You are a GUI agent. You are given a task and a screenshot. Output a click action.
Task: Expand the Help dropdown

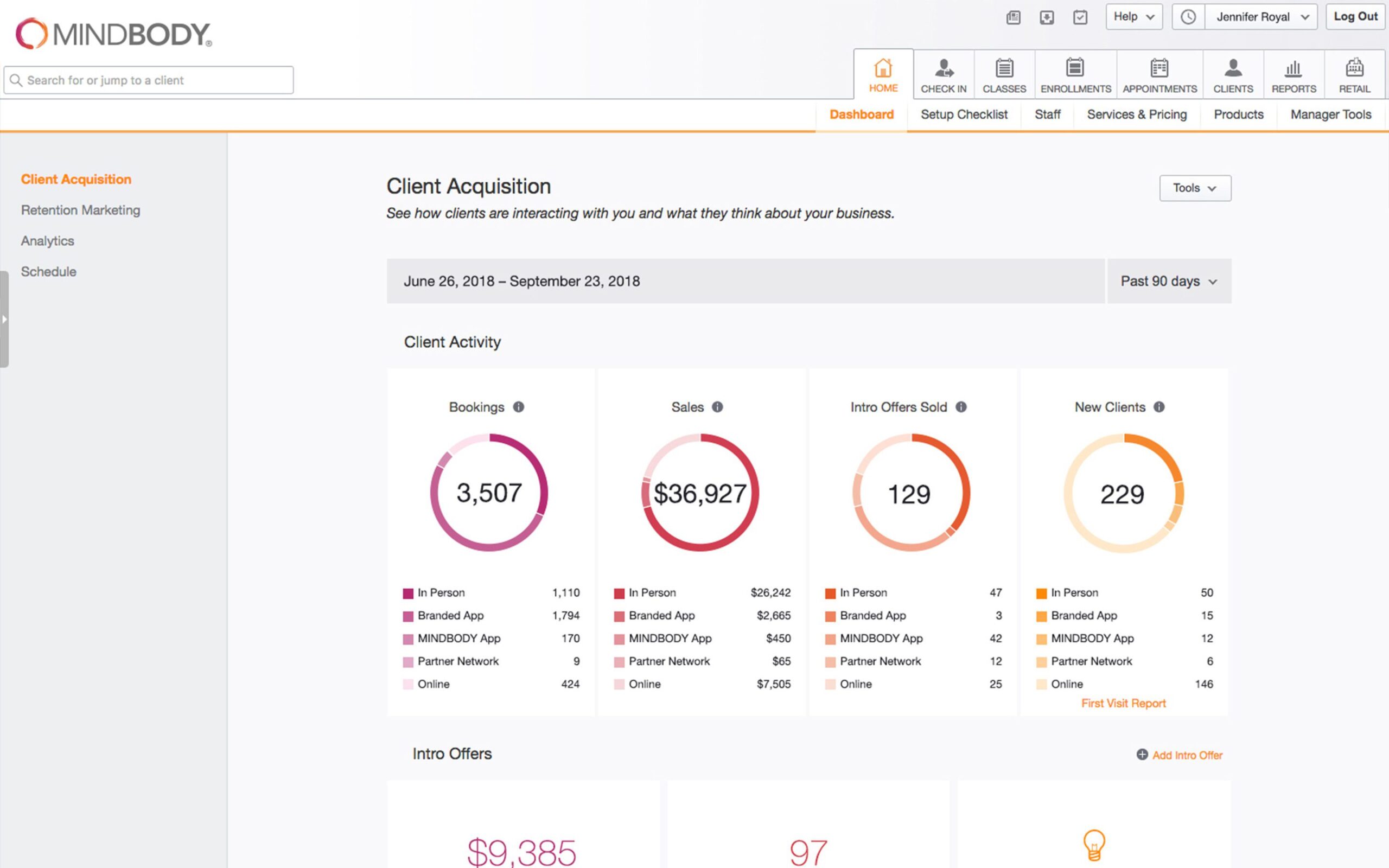pyautogui.click(x=1133, y=17)
